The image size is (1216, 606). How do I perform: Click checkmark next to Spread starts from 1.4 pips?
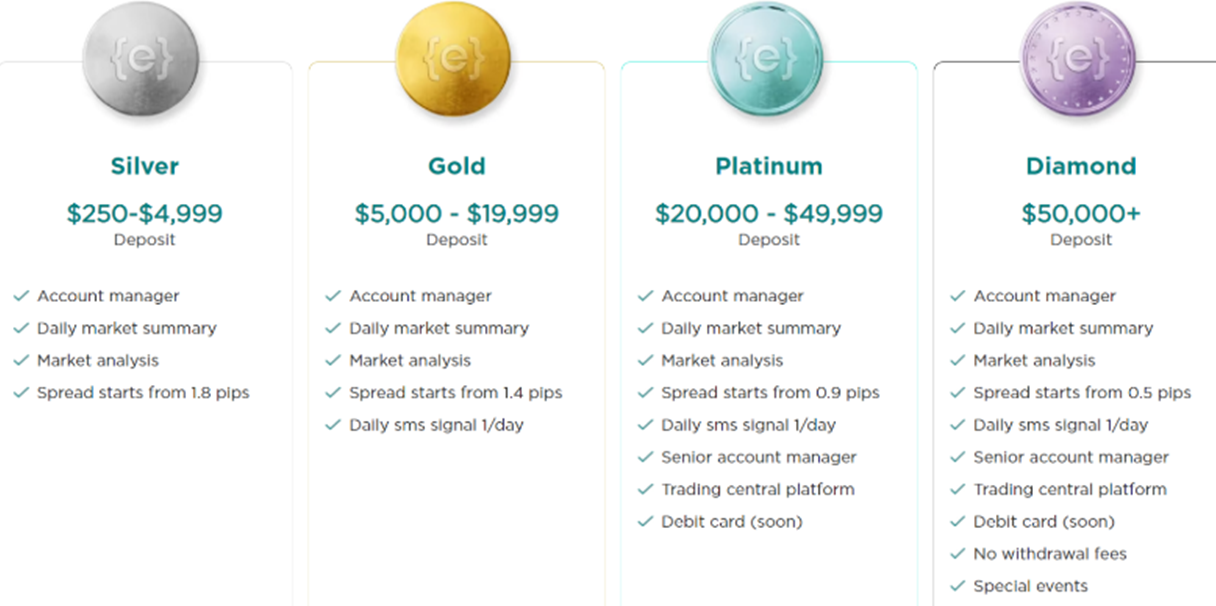[333, 393]
